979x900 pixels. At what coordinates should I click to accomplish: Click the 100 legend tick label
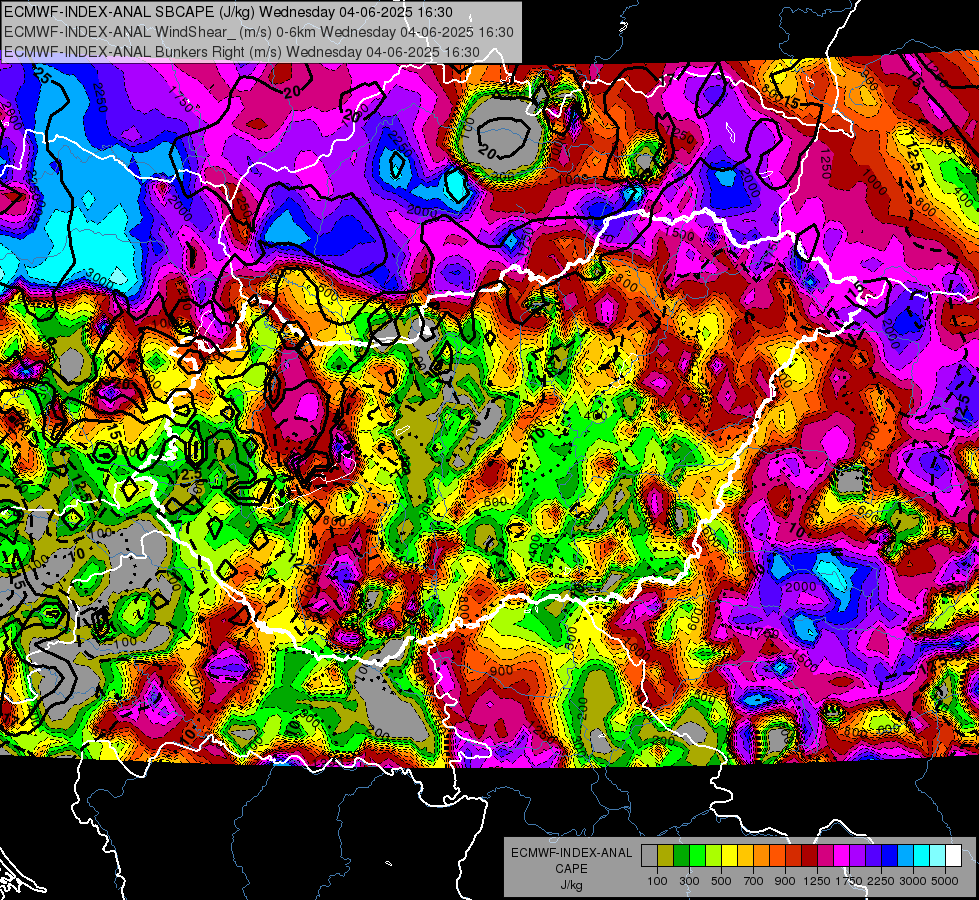pyautogui.click(x=657, y=881)
